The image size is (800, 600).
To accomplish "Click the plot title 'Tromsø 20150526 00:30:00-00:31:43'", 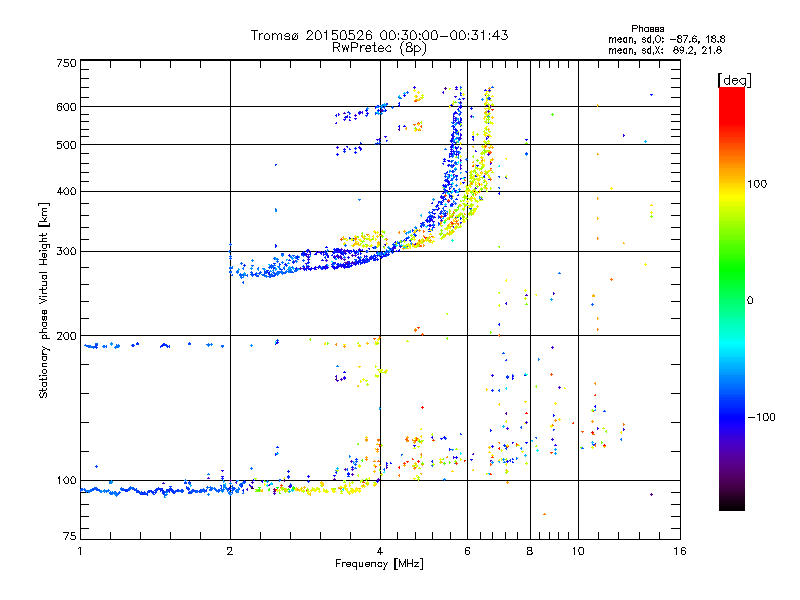I will [379, 35].
